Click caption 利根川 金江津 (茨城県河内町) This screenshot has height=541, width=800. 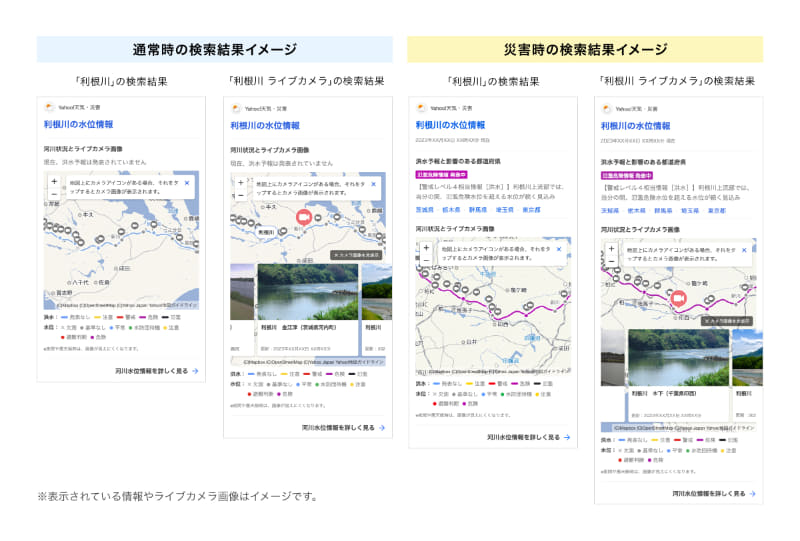click(x=298, y=328)
